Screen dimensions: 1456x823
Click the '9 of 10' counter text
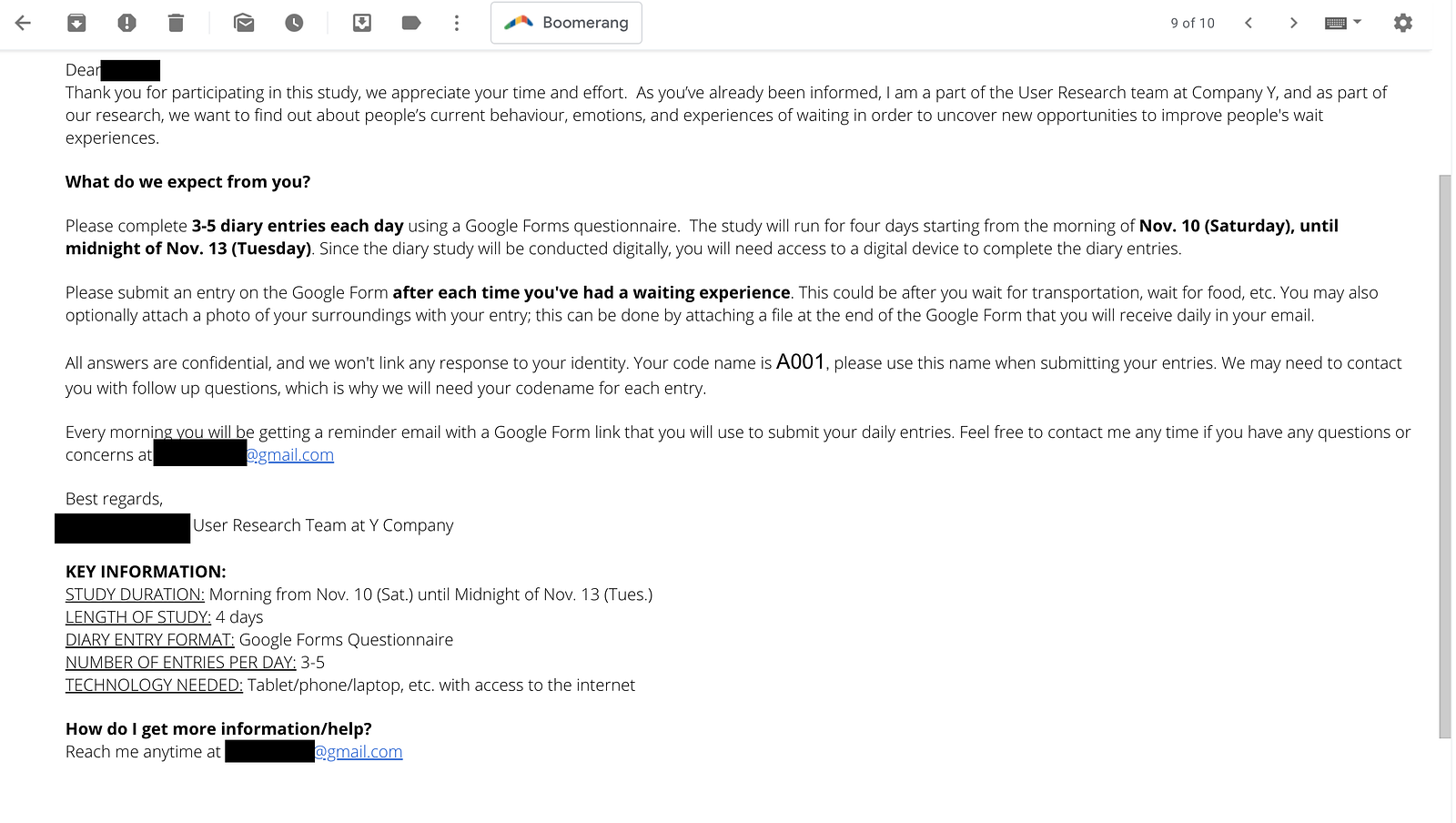point(1192,23)
